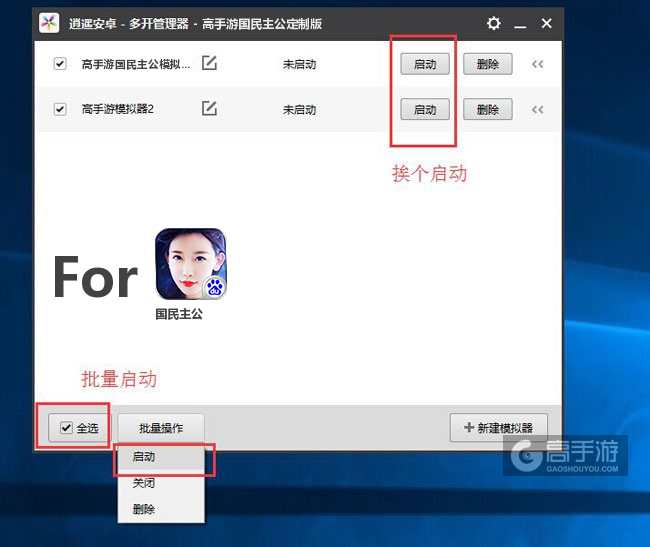The height and width of the screenshot is (547, 650).
Task: Open the 批量操作 batch operations dropdown
Action: coord(161,428)
